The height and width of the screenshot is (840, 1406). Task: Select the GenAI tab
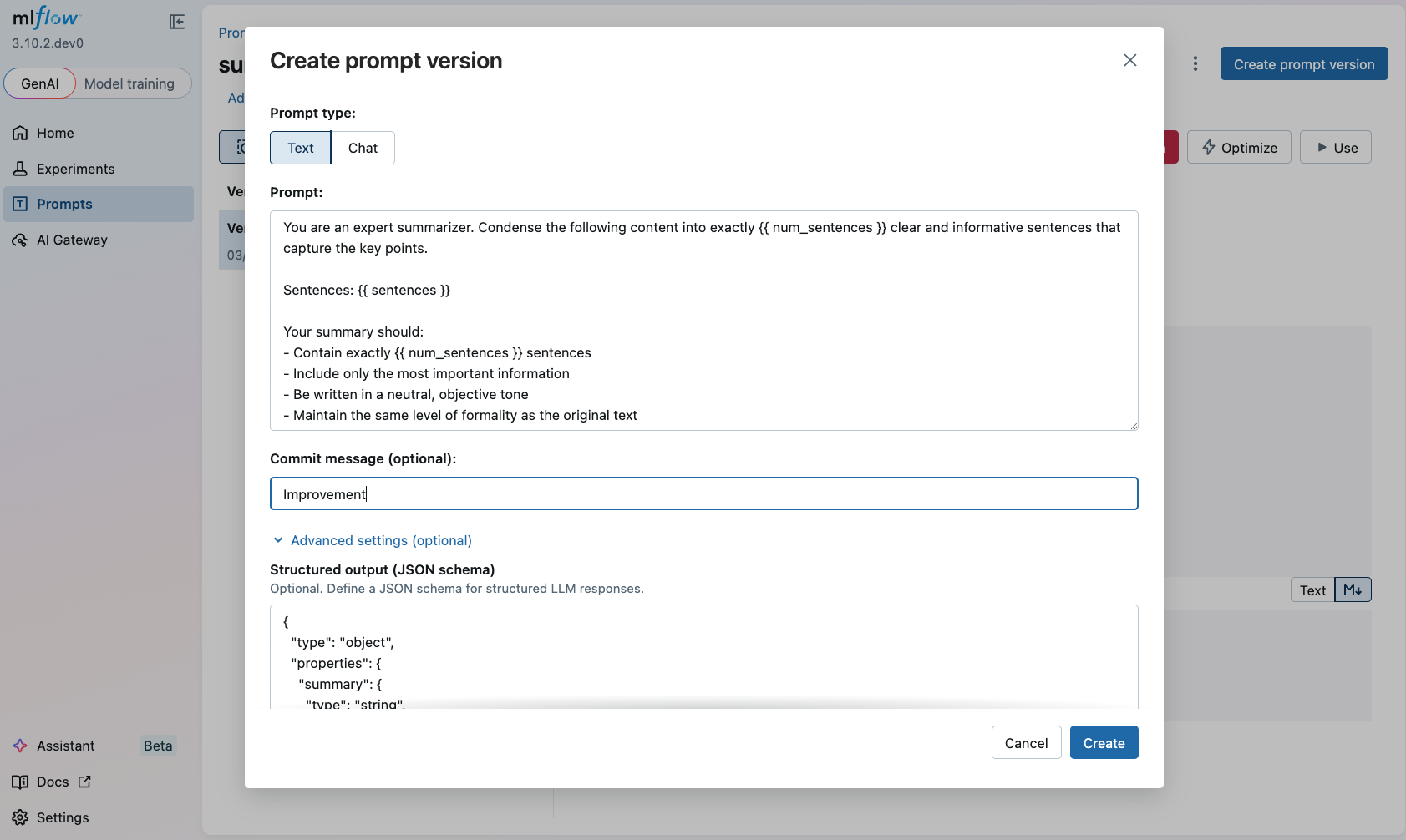(39, 83)
